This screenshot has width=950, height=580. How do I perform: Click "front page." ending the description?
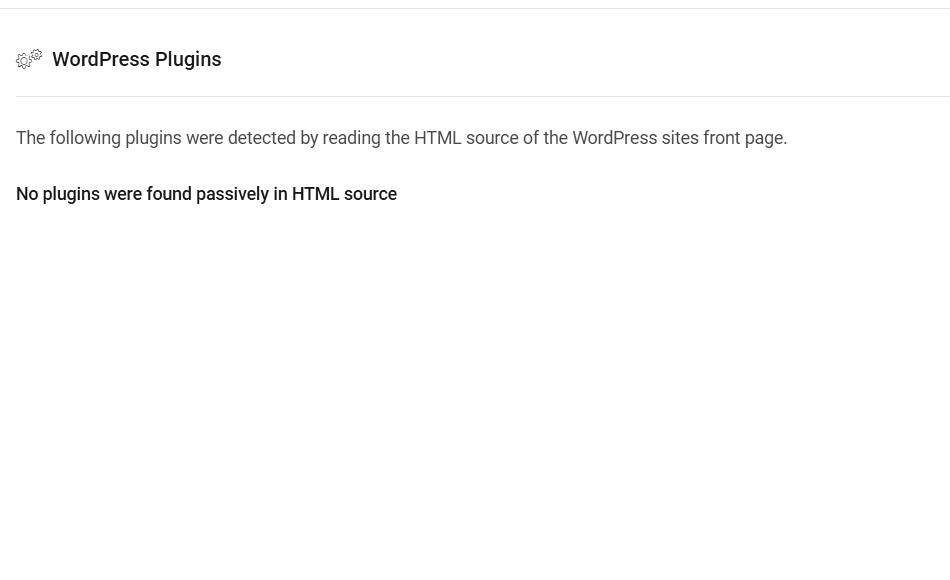[745, 138]
